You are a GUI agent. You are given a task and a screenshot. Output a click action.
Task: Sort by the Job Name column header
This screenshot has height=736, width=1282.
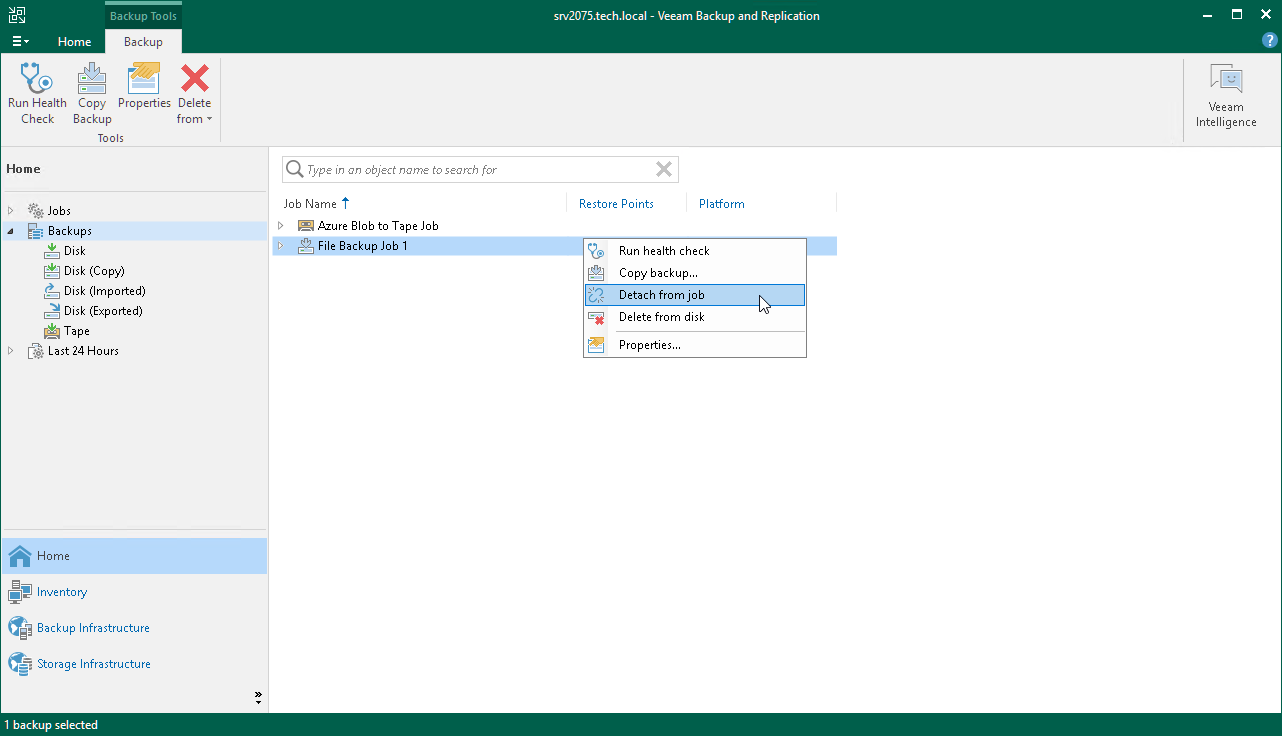(x=310, y=203)
